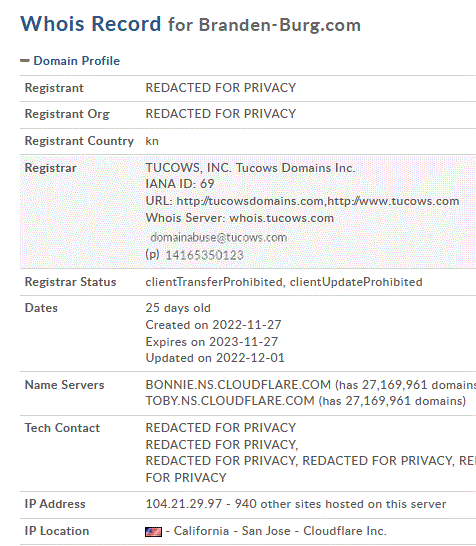
Task: Click the Registrar Status row label
Action: click(70, 282)
